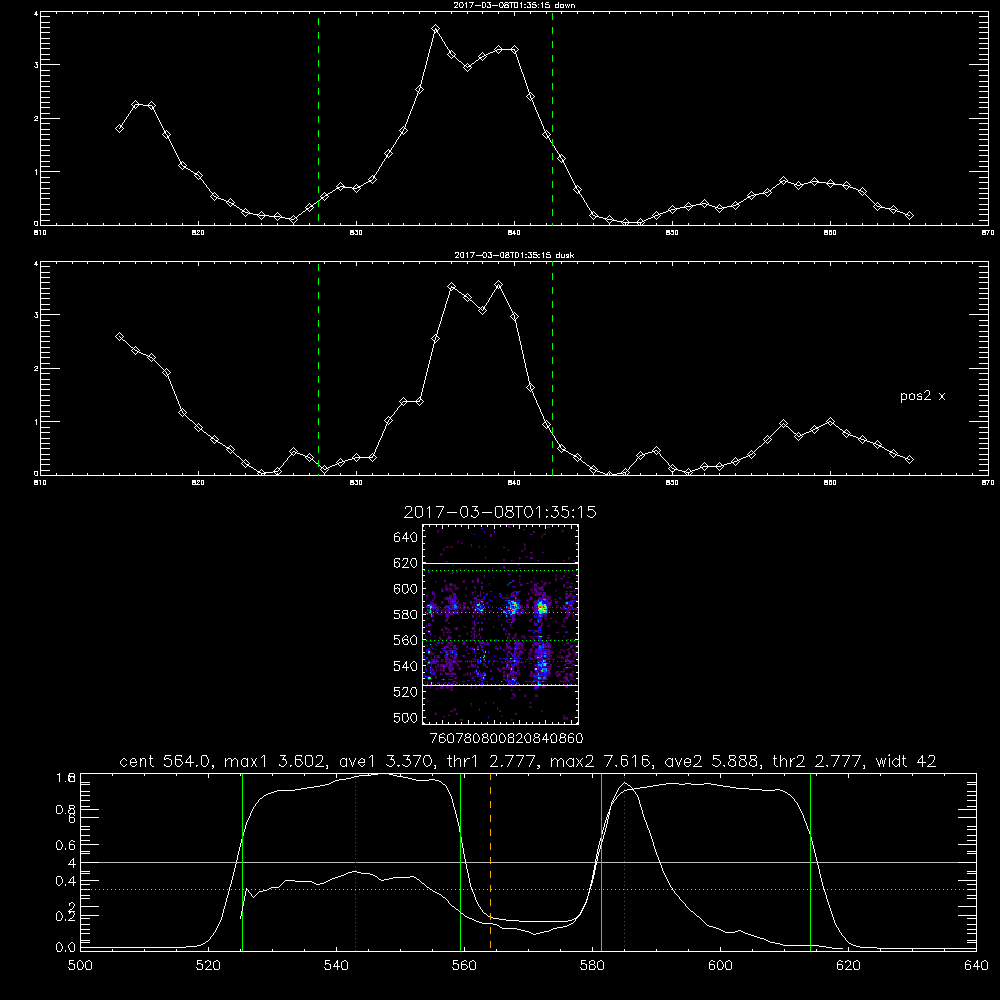
Task: Select the heatmap title '2017-03-08T01:35:15'
Action: click(x=500, y=512)
